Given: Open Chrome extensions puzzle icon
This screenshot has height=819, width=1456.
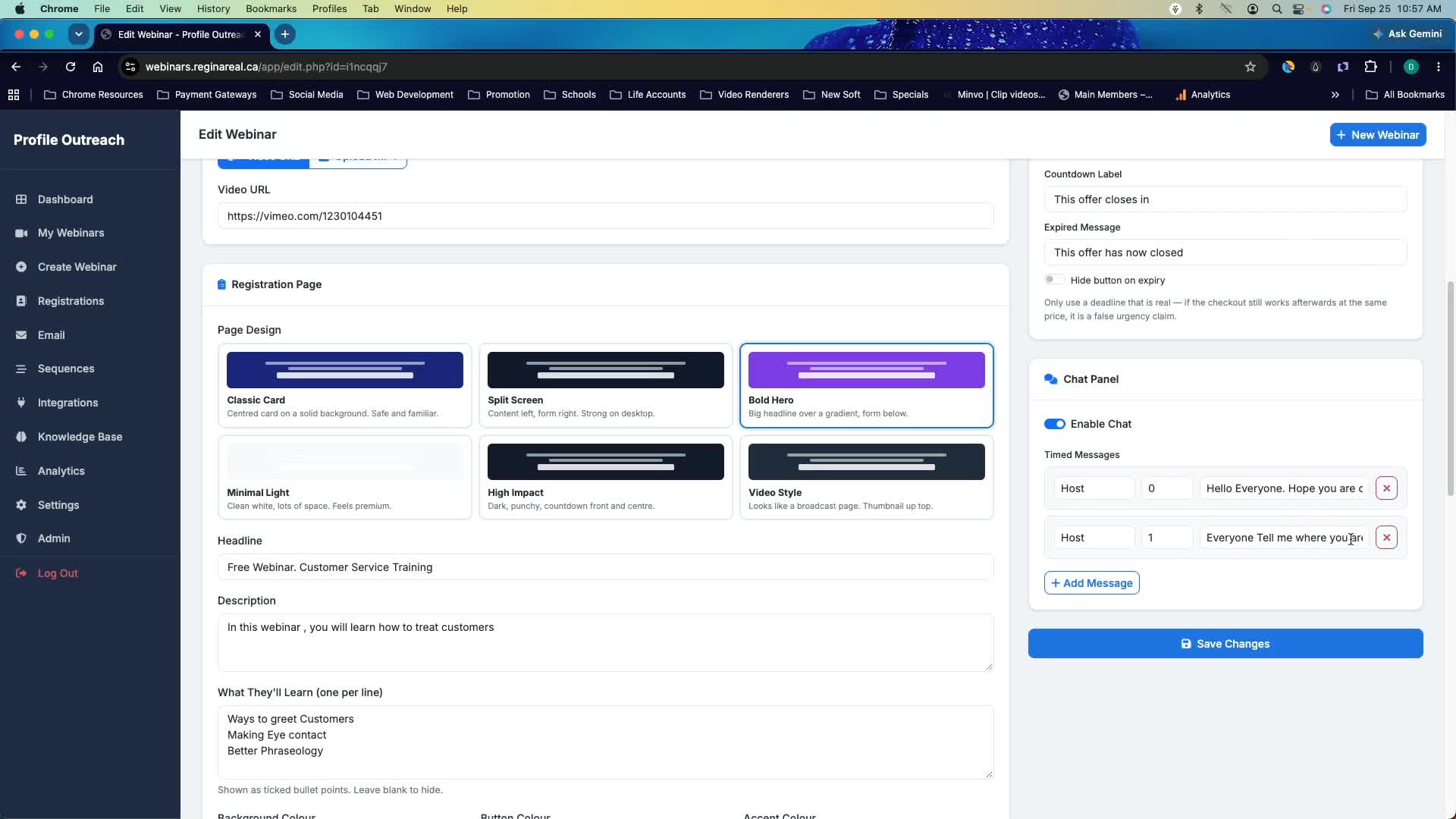Looking at the screenshot, I should pos(1370,67).
